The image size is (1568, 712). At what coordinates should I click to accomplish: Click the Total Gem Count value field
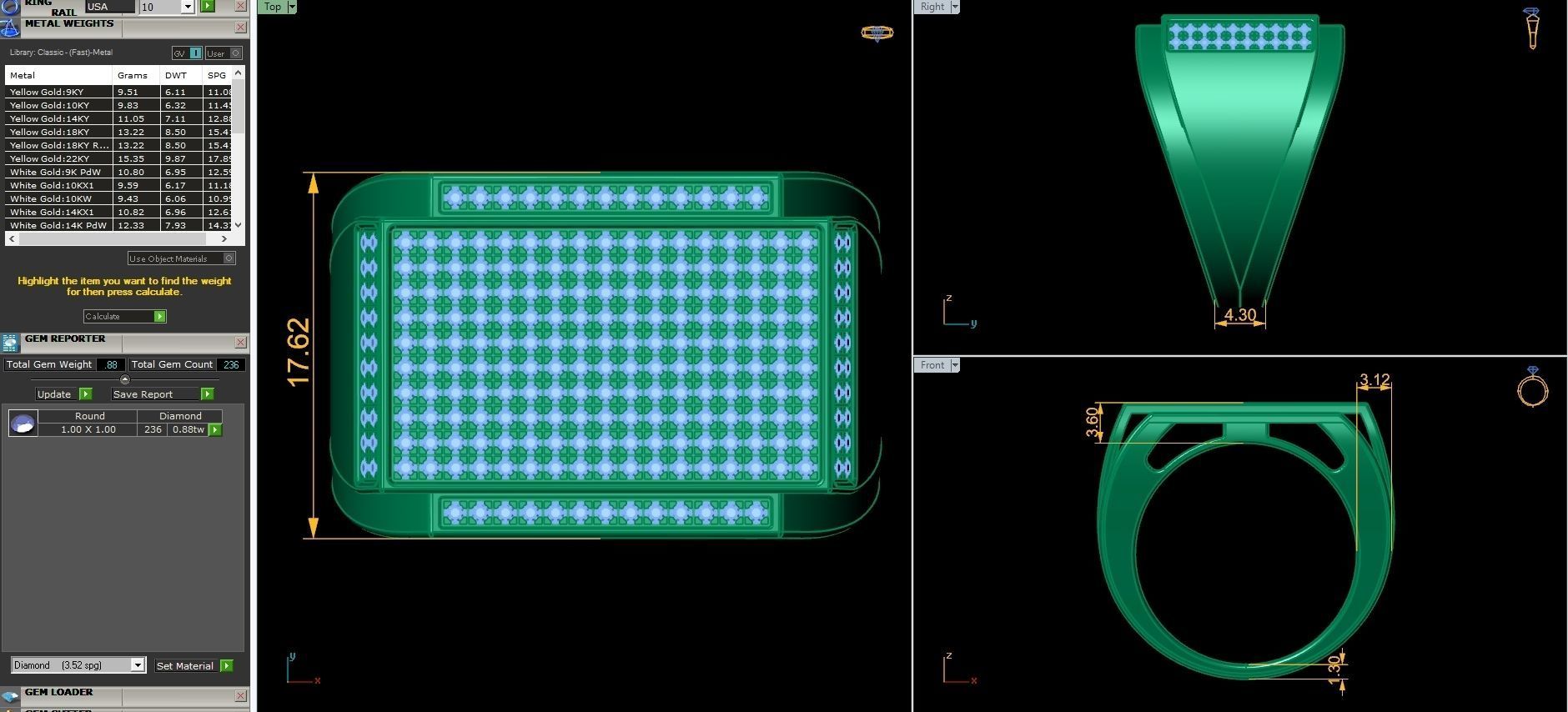[x=231, y=364]
